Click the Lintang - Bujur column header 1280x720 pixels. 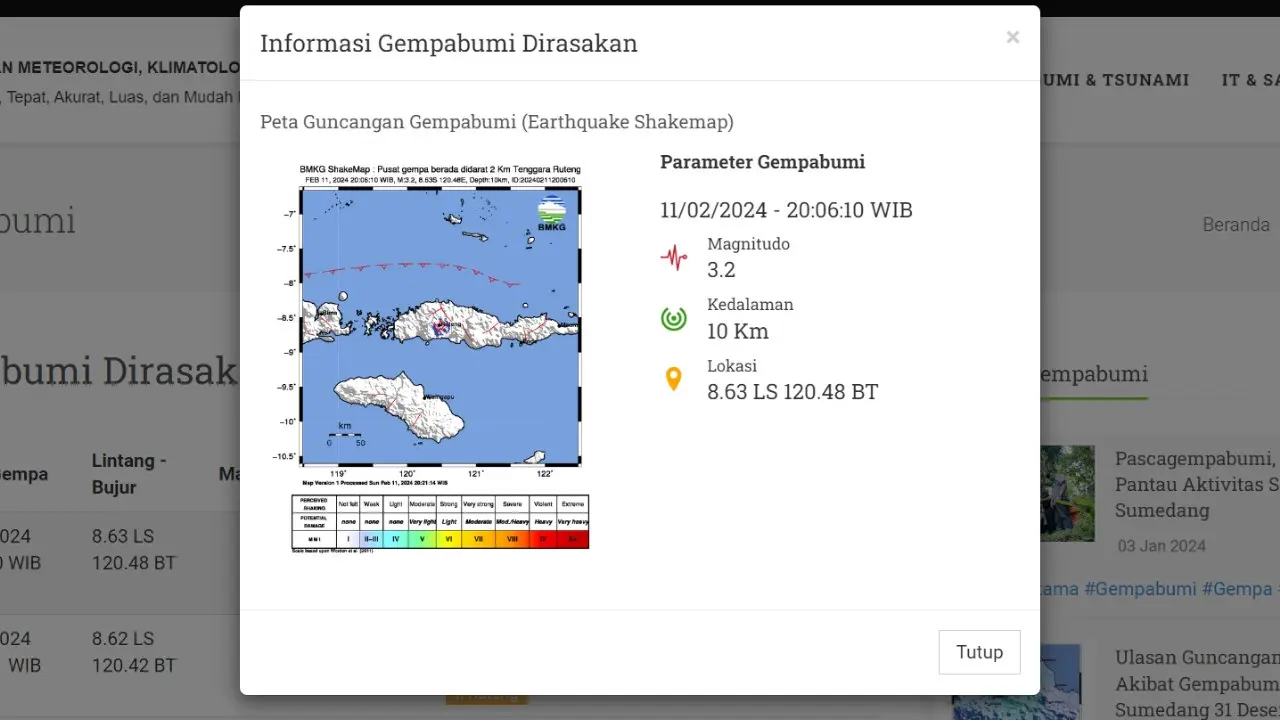point(130,474)
